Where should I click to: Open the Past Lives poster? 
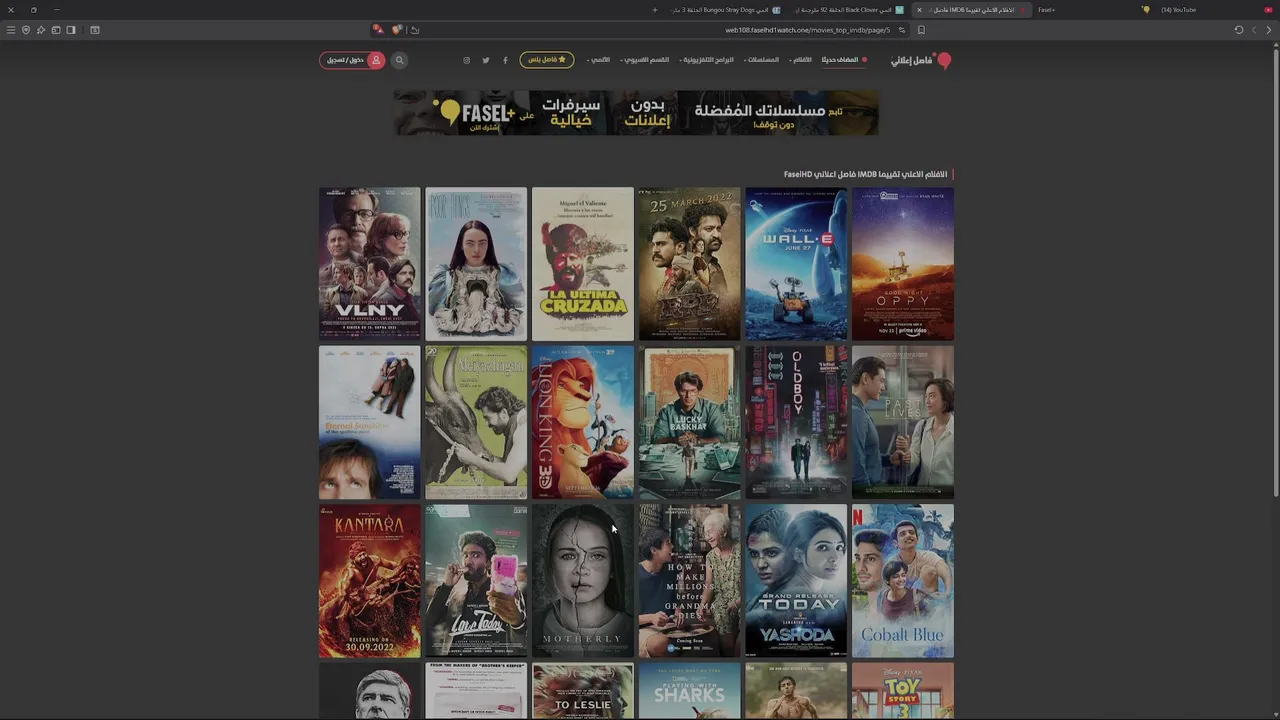[x=903, y=422]
